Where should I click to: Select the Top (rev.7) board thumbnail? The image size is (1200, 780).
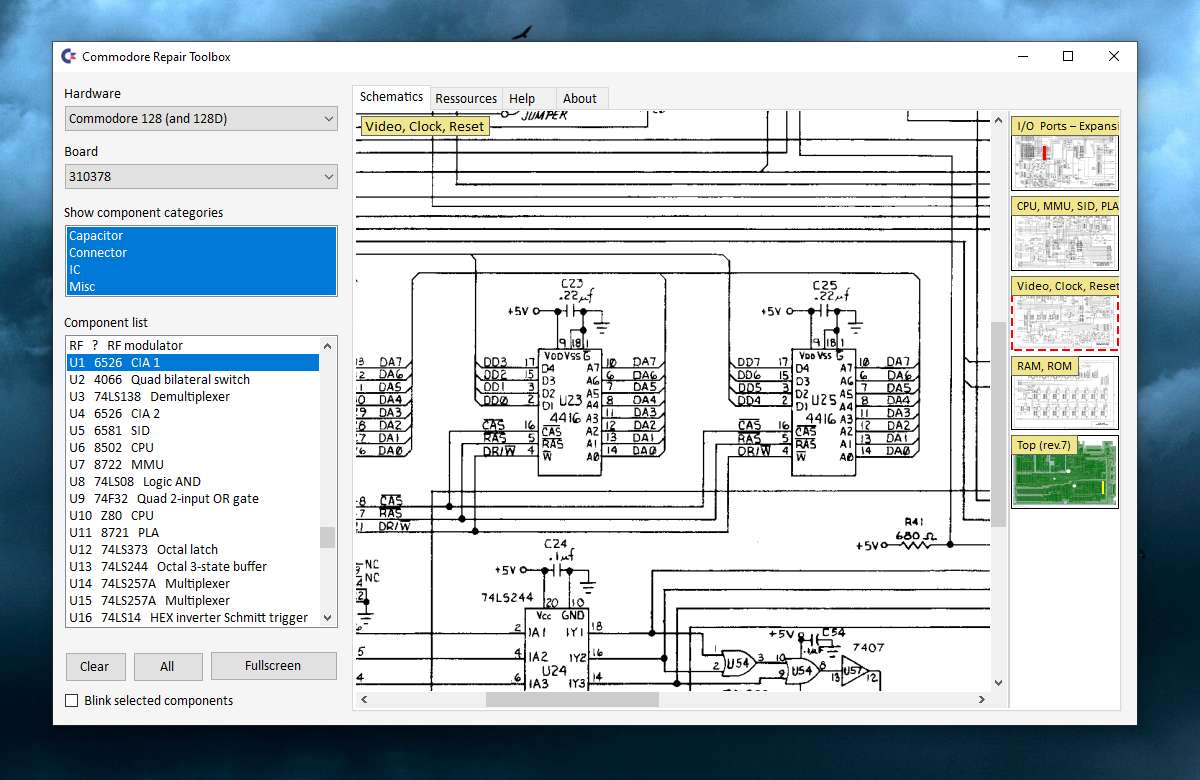click(x=1065, y=472)
